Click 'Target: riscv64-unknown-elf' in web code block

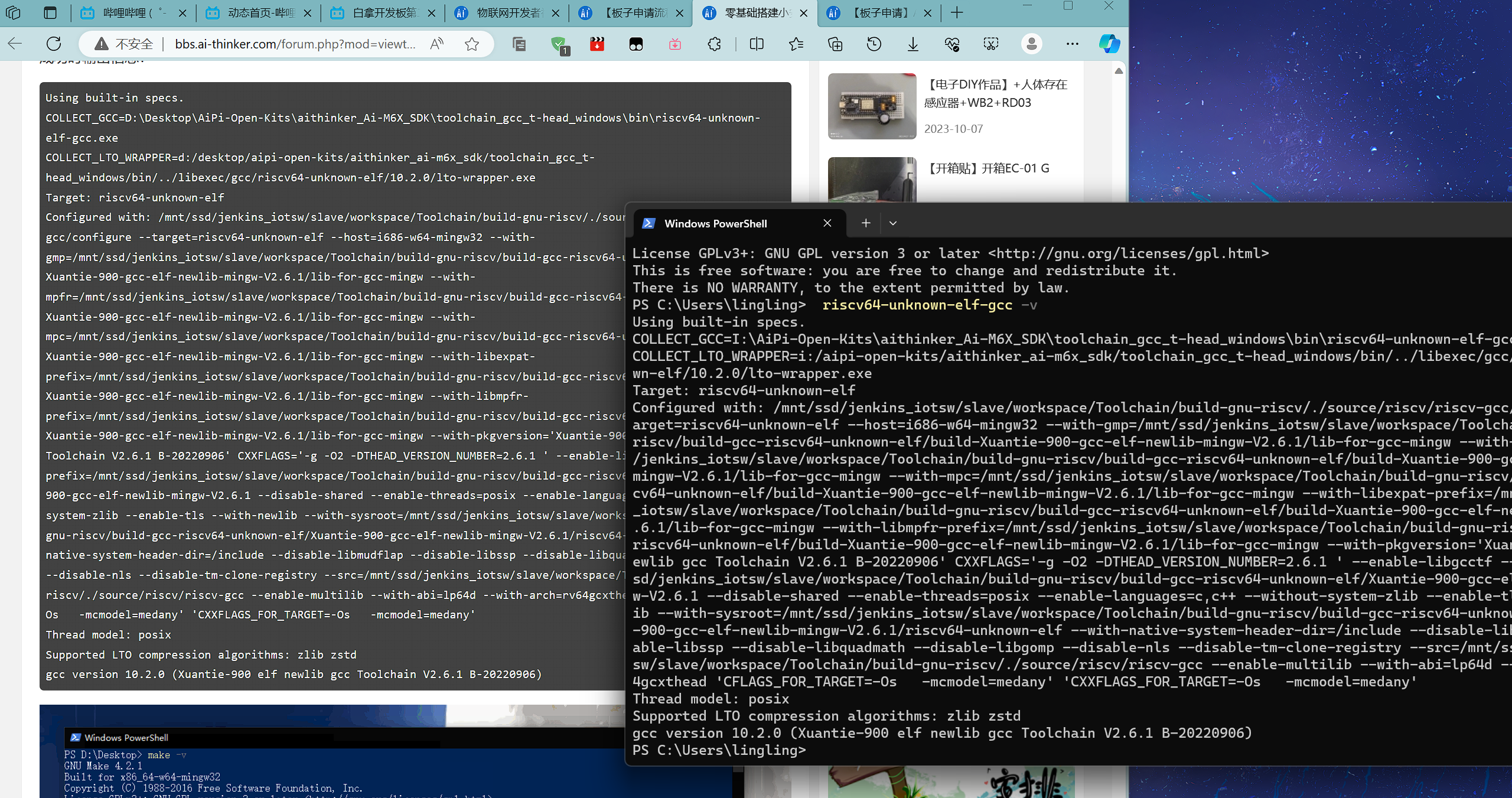click(x=135, y=197)
